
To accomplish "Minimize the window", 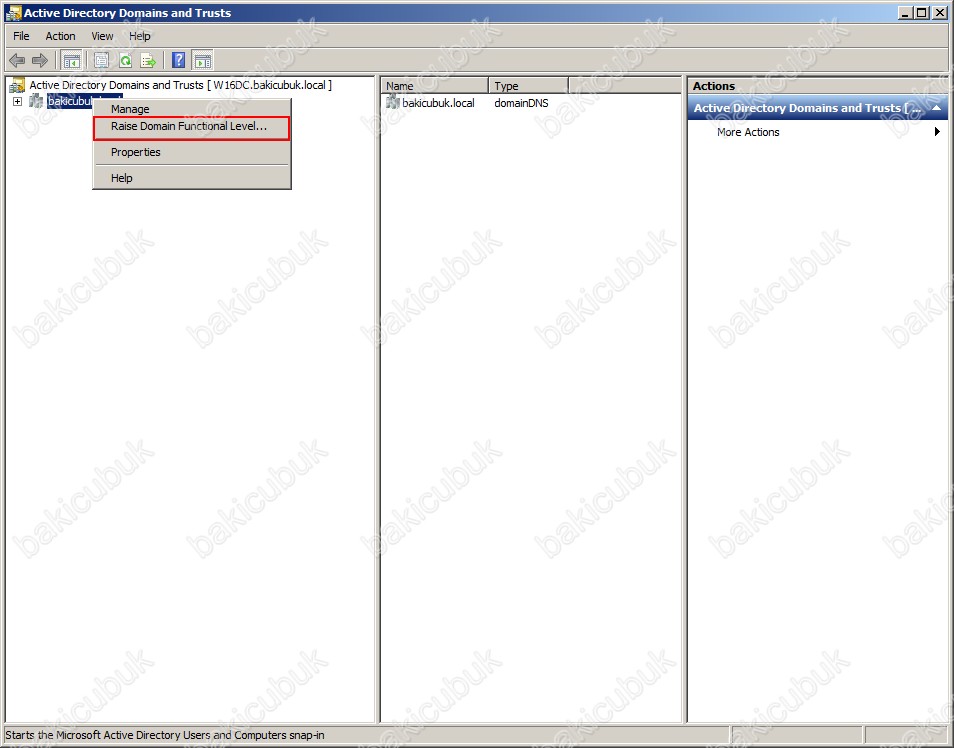I will (x=905, y=12).
